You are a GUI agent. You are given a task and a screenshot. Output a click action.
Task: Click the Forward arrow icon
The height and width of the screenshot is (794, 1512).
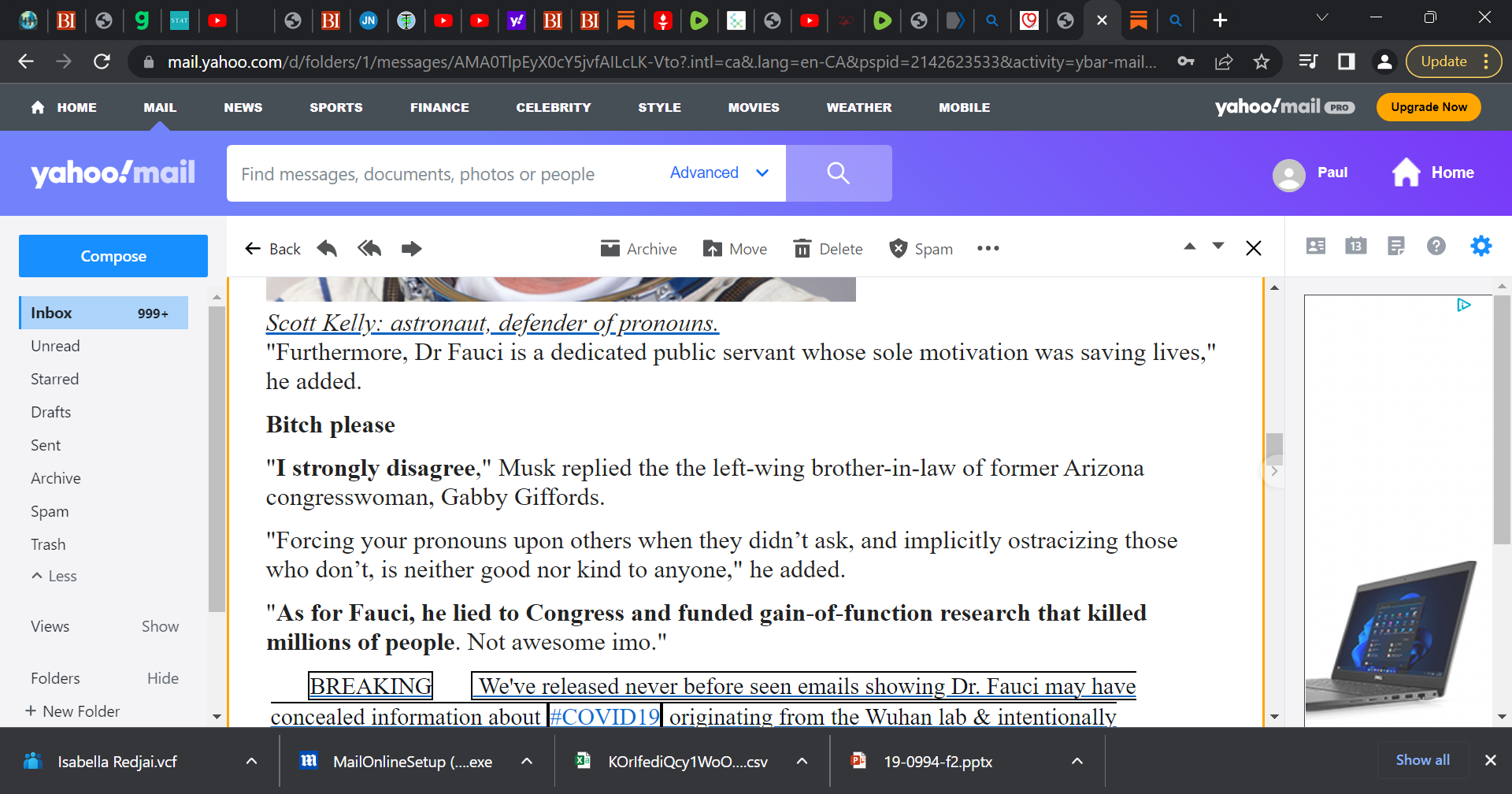tap(411, 249)
